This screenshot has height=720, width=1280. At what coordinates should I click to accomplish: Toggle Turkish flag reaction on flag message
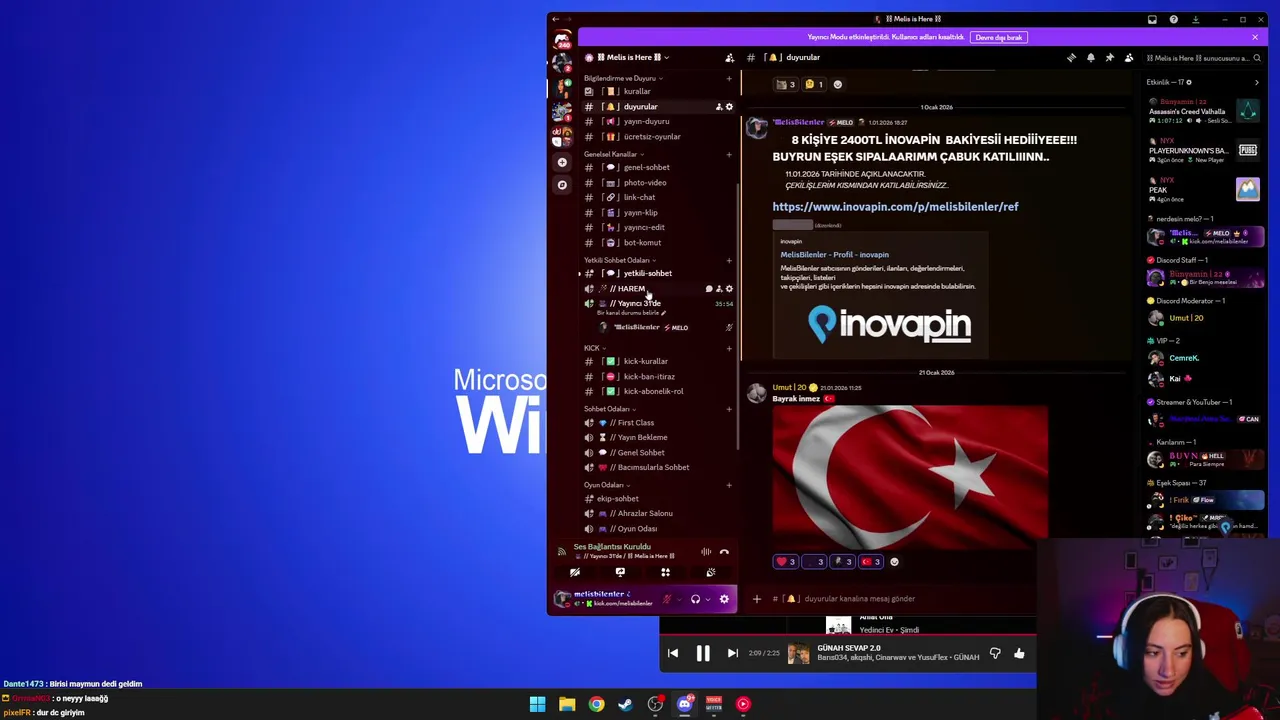871,562
